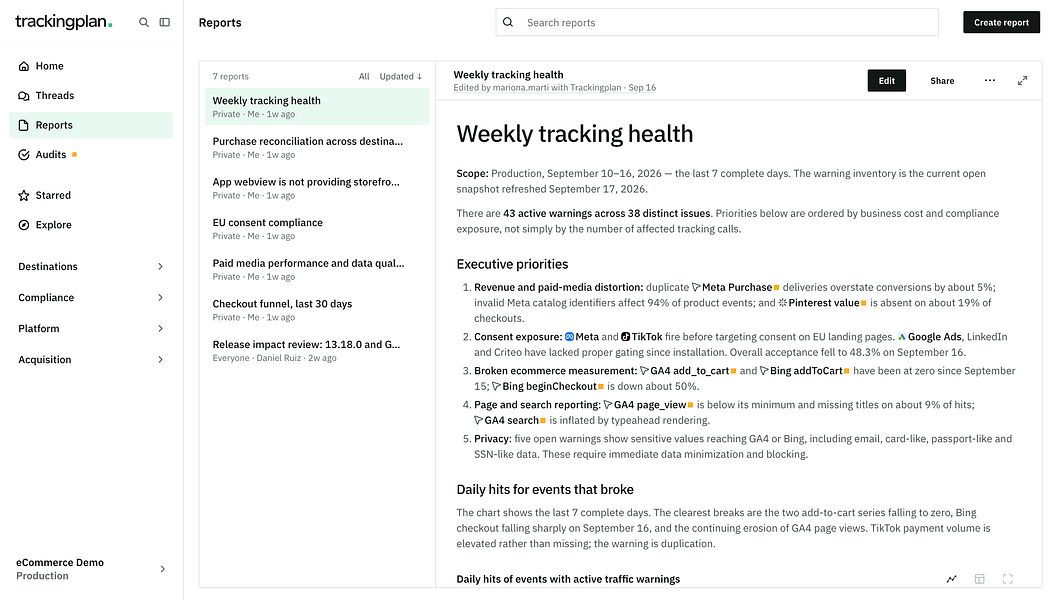1063x600 pixels.
Task: Open App webview not providing storefront report
Action: point(317,188)
